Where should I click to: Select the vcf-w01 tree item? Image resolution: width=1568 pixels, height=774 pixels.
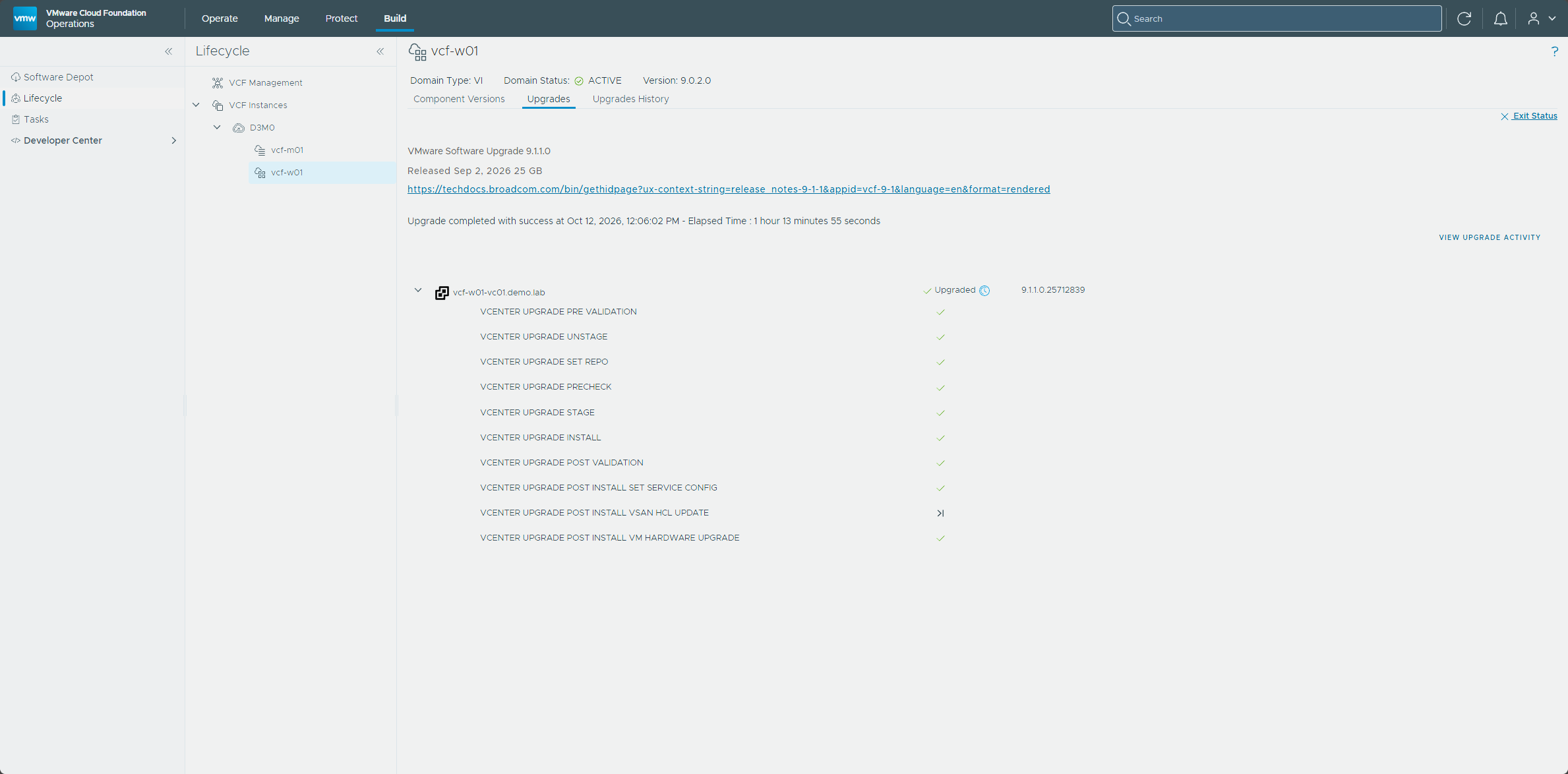point(322,173)
